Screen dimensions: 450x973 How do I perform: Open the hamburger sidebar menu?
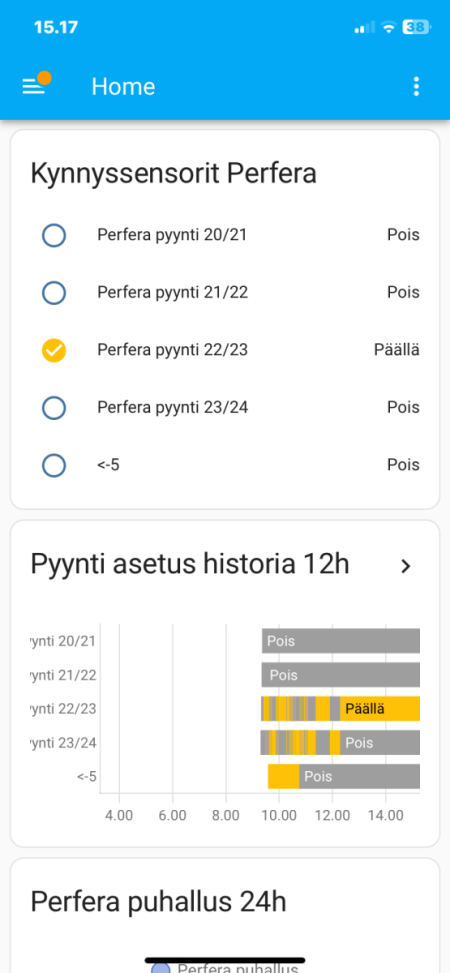point(34,87)
